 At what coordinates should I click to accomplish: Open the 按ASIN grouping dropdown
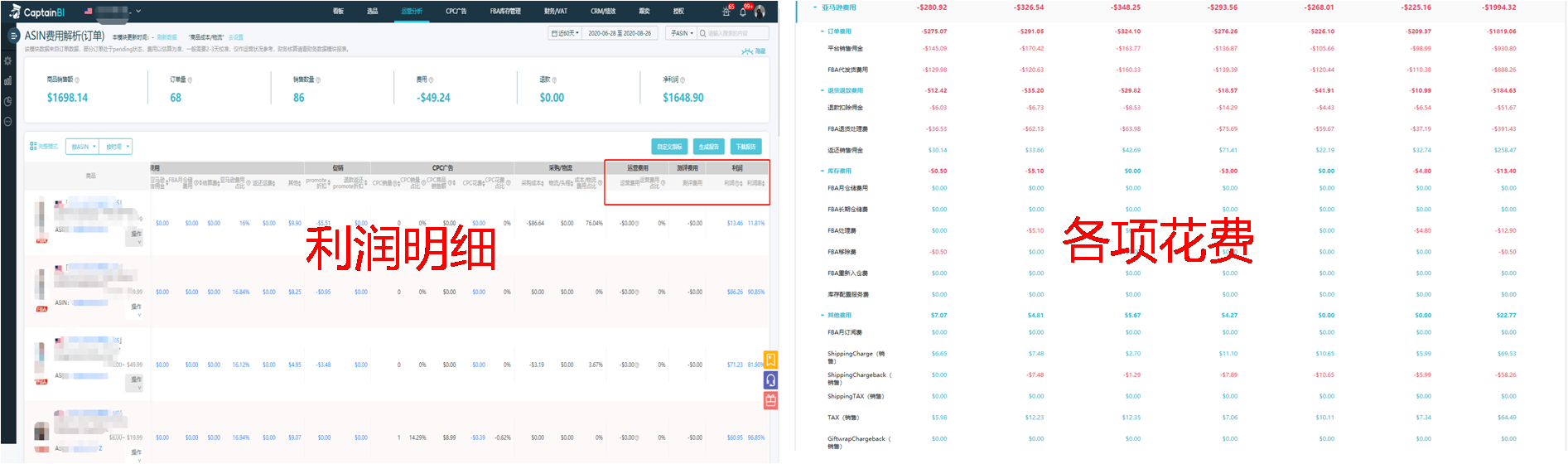pos(83,147)
